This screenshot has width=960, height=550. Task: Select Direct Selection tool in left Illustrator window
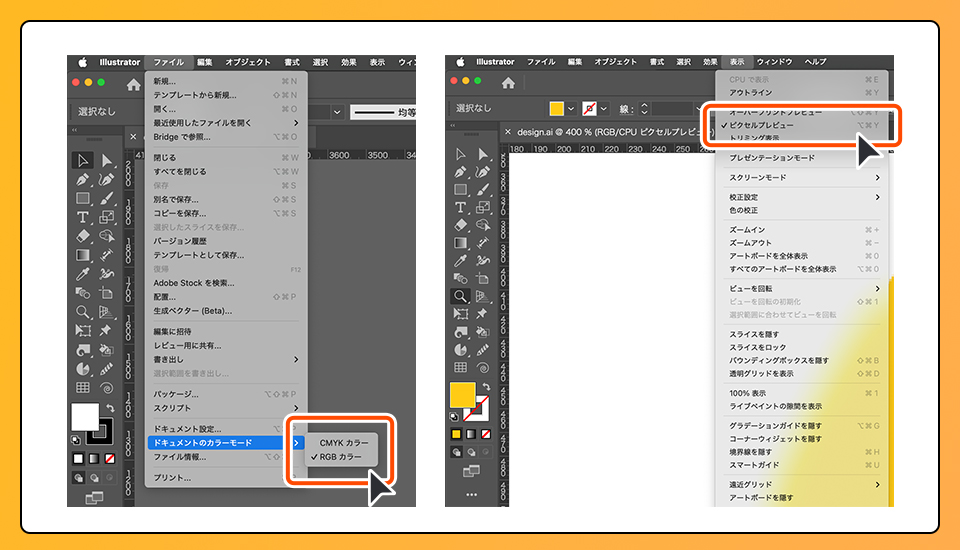107,160
